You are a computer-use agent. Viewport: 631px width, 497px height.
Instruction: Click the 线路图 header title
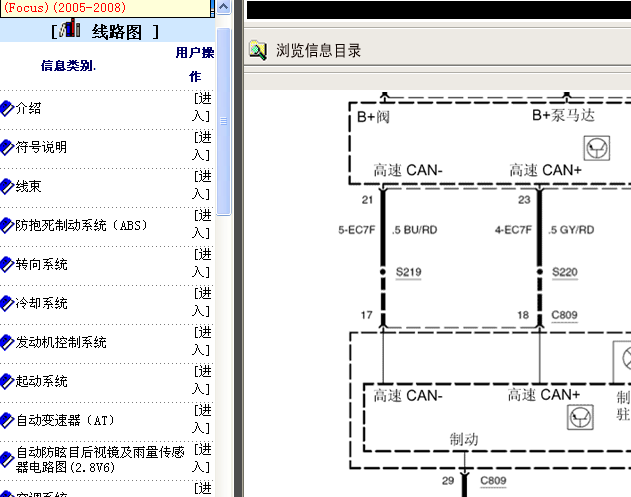tap(117, 32)
